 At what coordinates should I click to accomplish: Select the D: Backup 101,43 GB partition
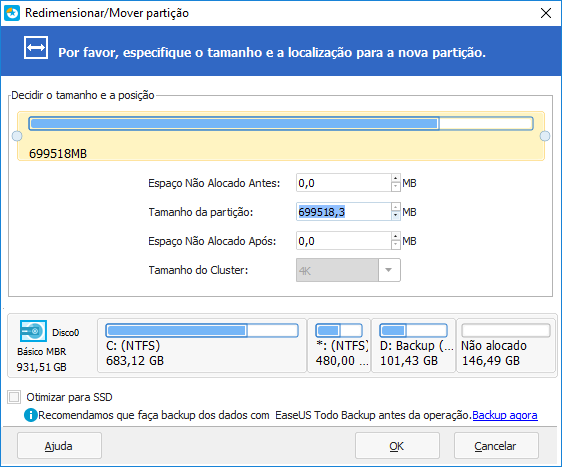[413, 346]
